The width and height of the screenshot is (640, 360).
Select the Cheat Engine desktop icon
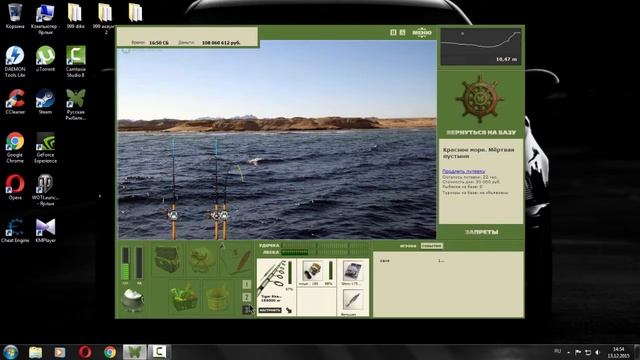[15, 230]
